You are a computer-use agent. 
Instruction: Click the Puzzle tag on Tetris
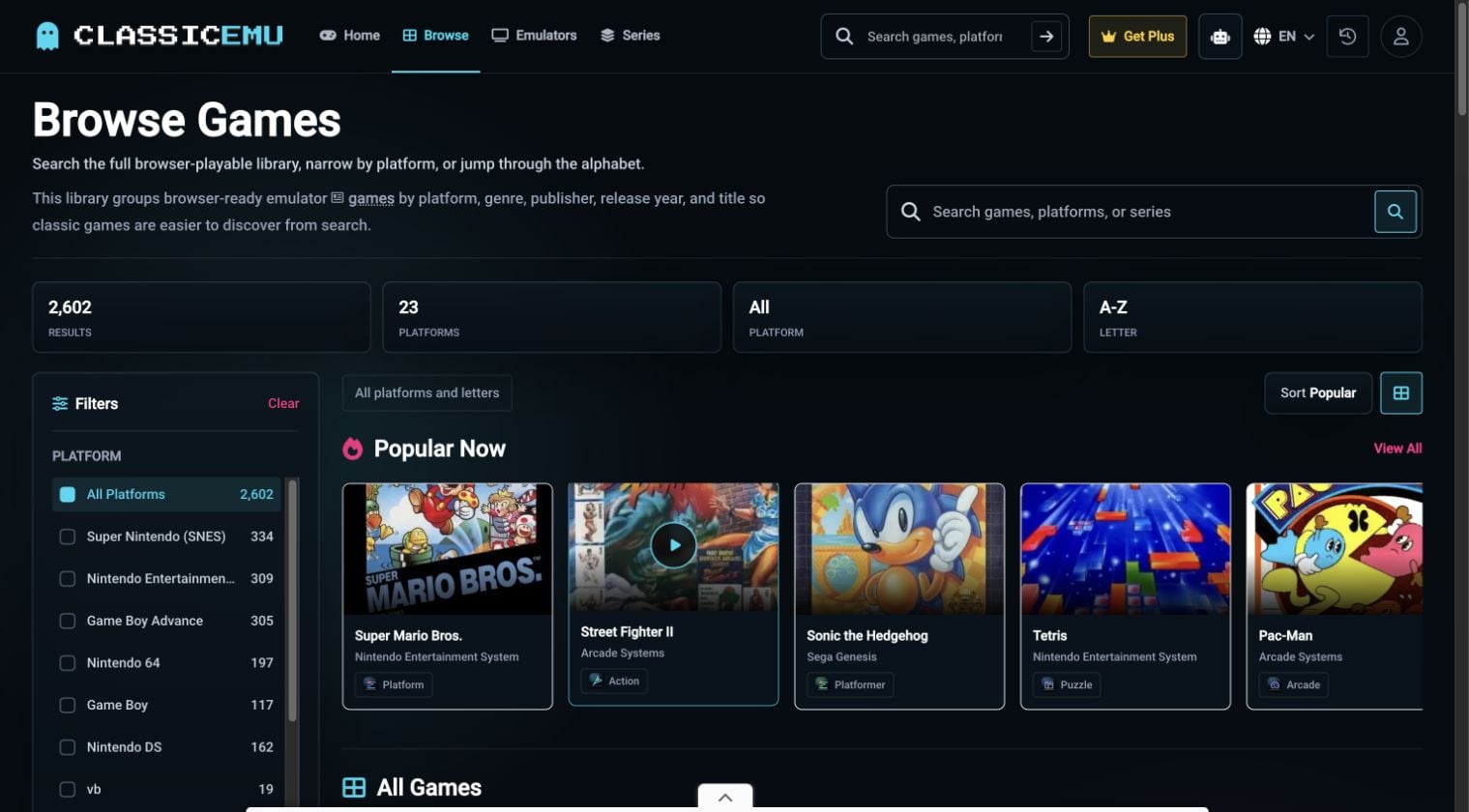pyautogui.click(x=1067, y=685)
